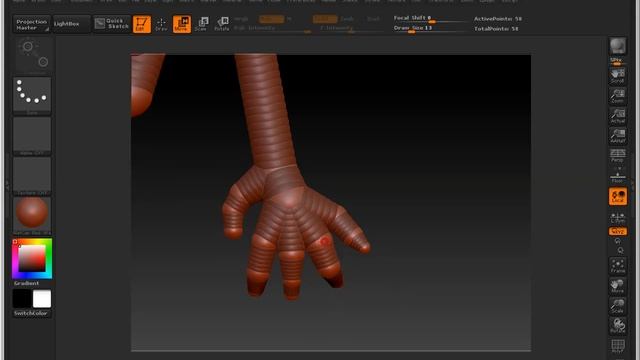Image resolution: width=640 pixels, height=360 pixels.
Task: Click the AAHalf icon
Action: point(618,136)
